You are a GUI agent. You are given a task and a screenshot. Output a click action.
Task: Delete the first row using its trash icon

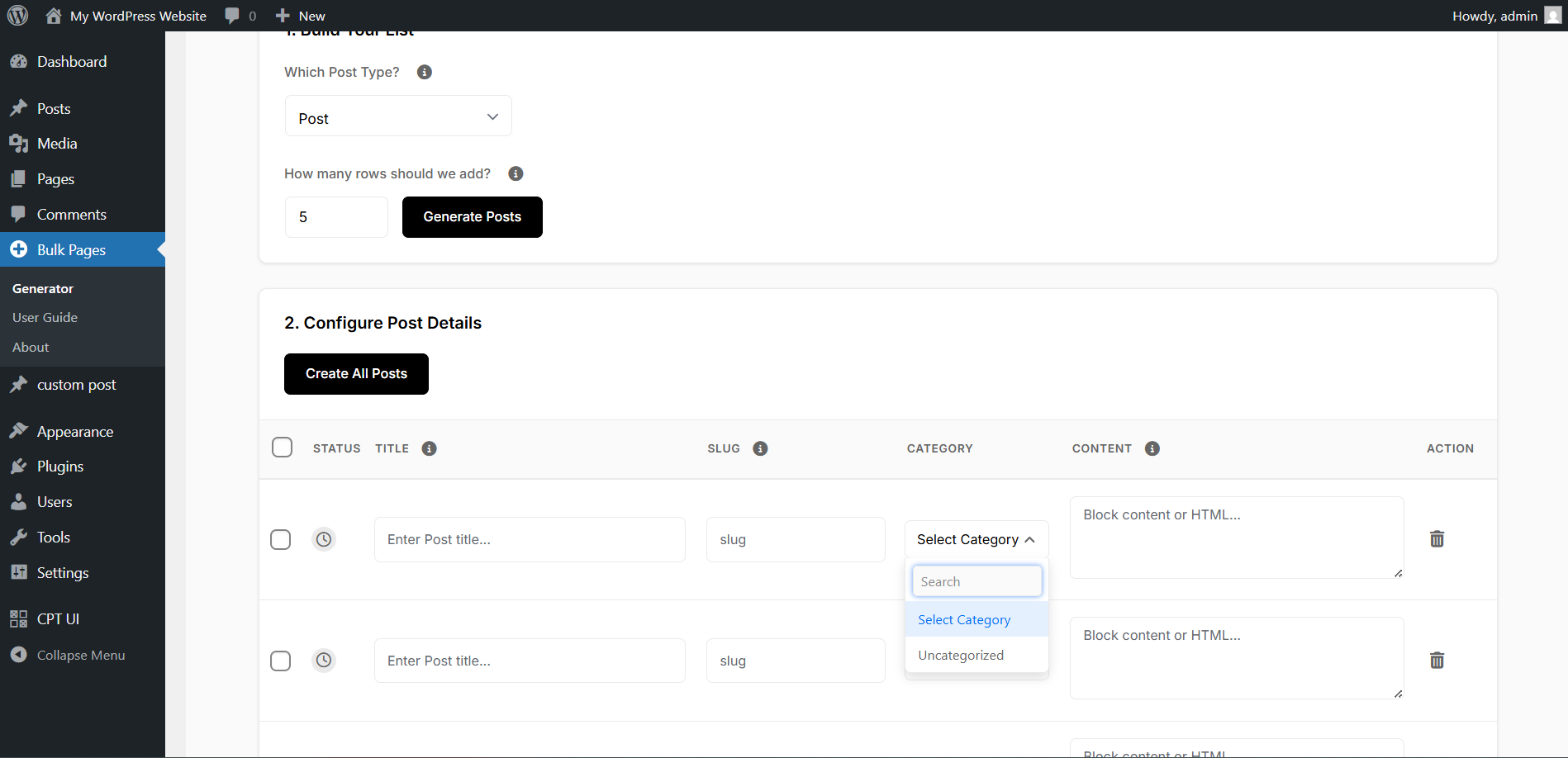point(1437,539)
